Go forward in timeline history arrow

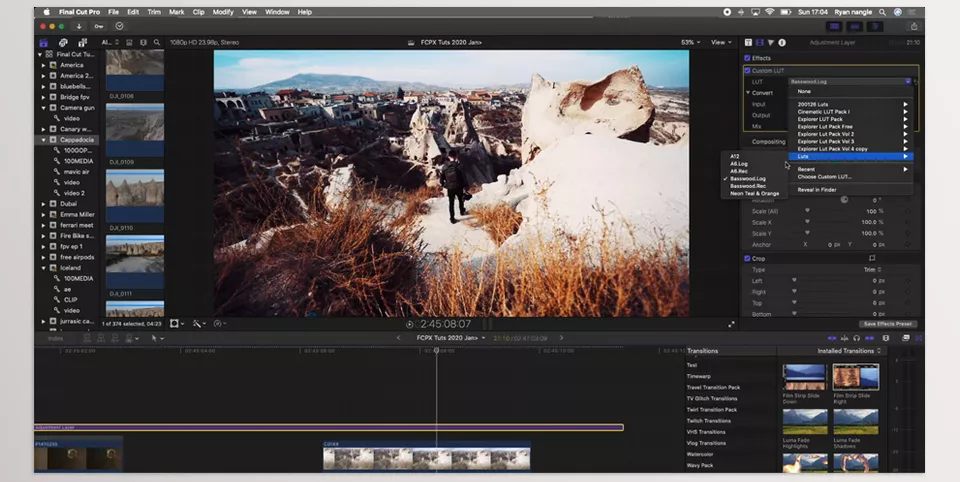point(561,337)
